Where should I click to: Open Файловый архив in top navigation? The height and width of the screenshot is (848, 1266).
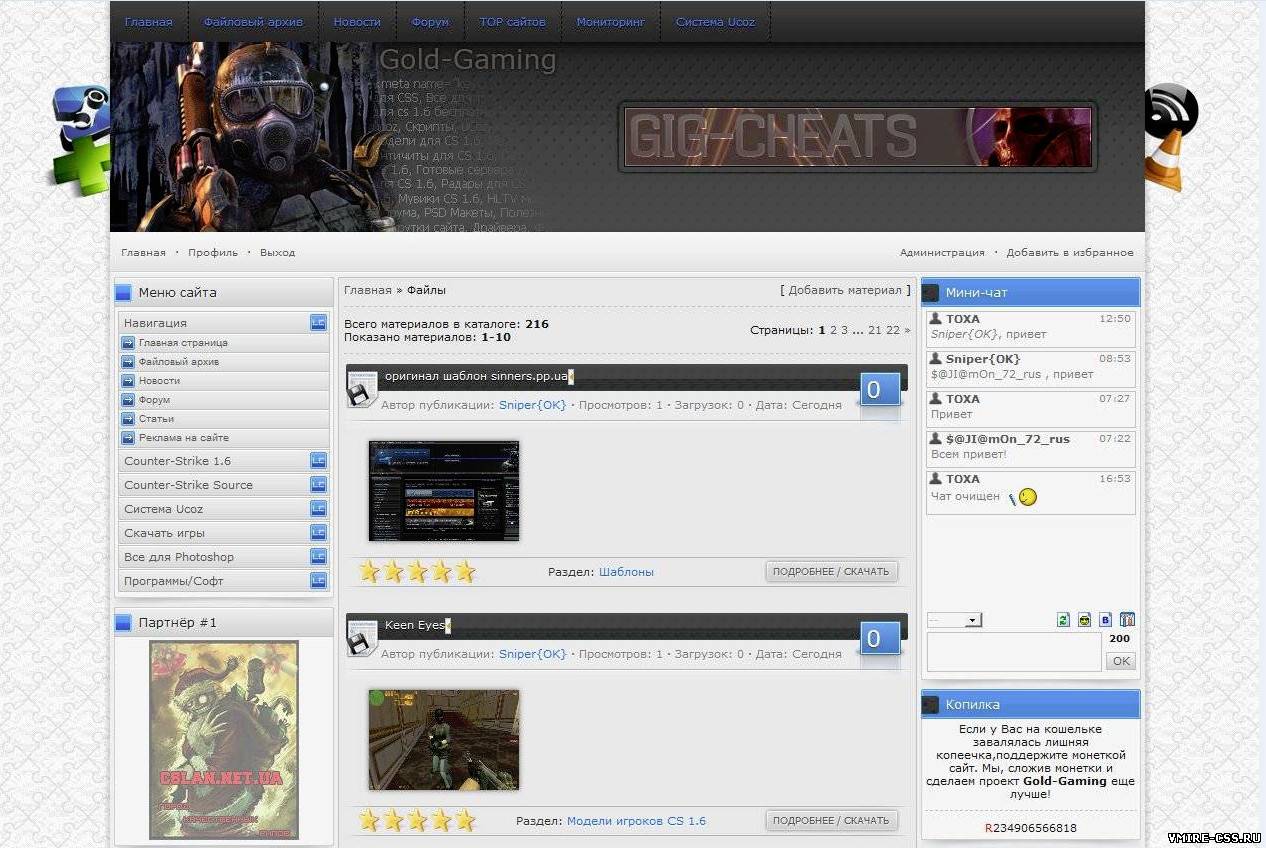pyautogui.click(x=253, y=22)
